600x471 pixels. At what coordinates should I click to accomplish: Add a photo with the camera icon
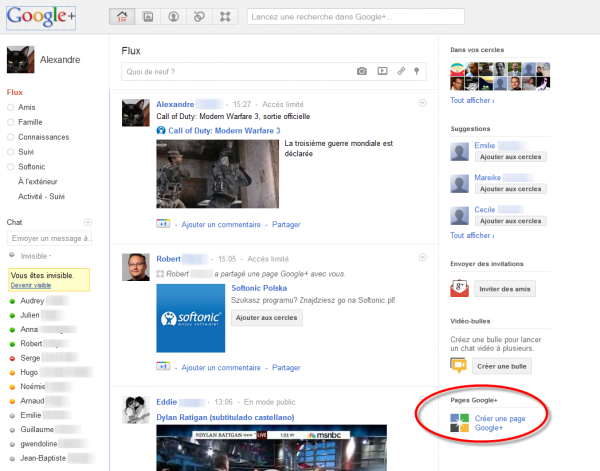pos(362,71)
